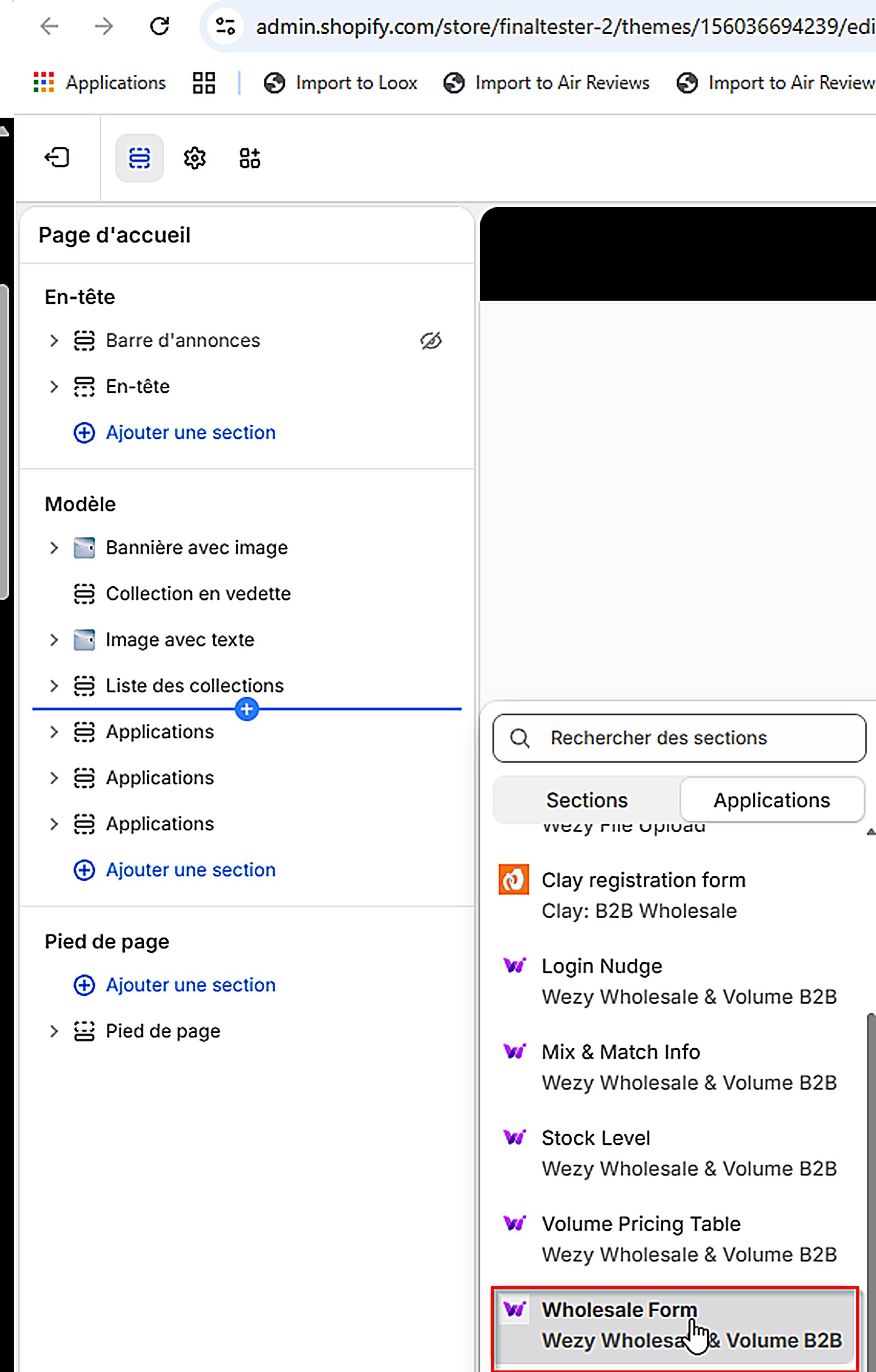Select the Wholesale Form app block
The height and width of the screenshot is (1372, 876).
(675, 1325)
